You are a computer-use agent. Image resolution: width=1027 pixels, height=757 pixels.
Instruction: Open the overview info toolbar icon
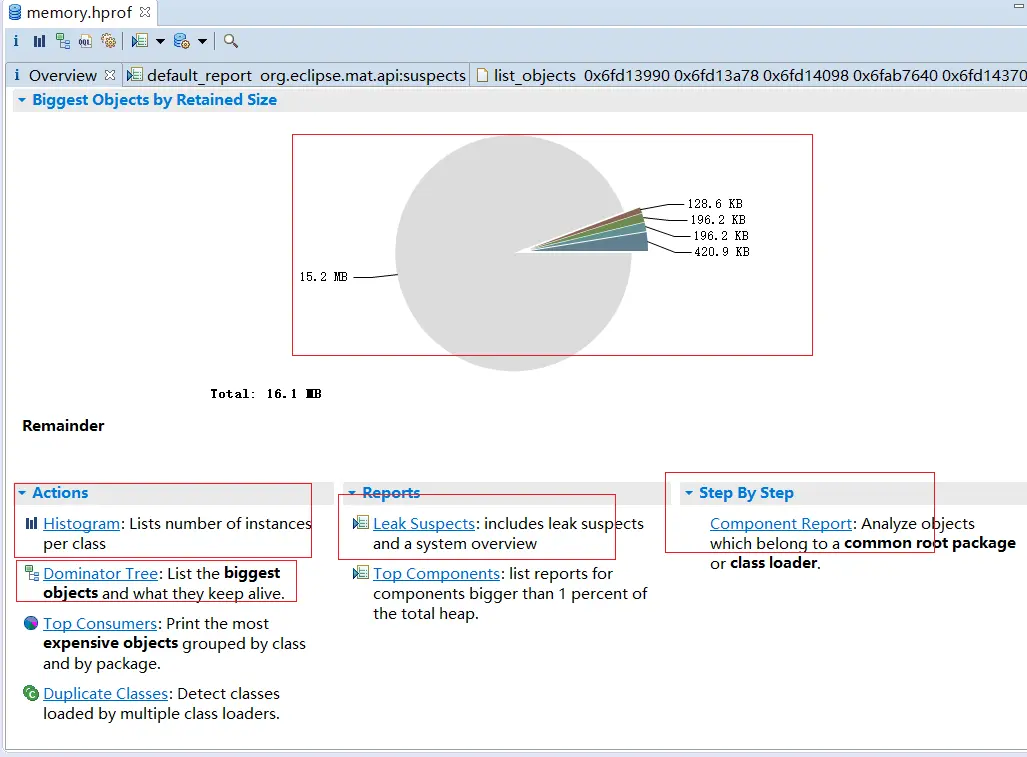click(16, 41)
